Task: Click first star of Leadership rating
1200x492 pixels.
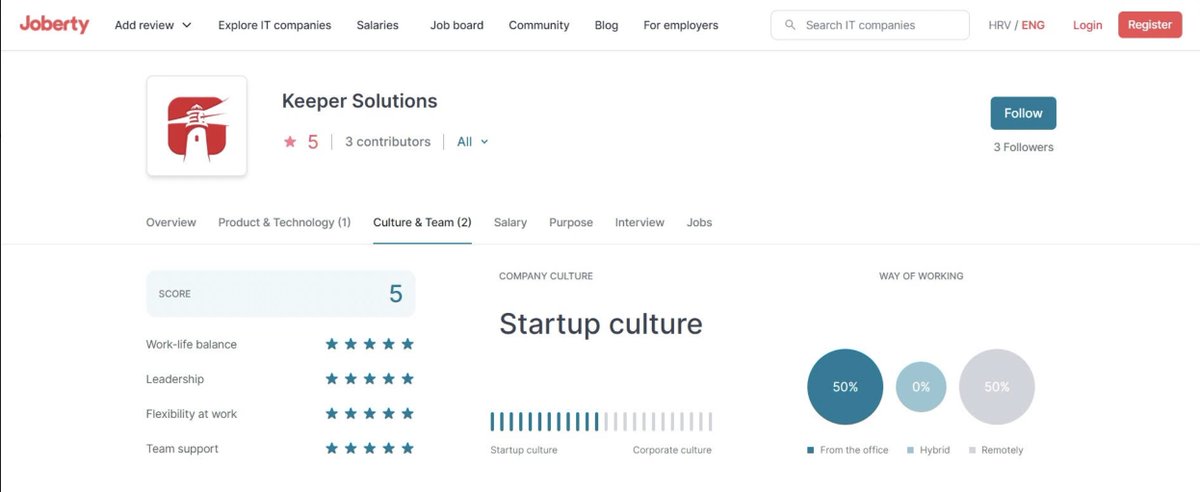Action: click(x=332, y=379)
